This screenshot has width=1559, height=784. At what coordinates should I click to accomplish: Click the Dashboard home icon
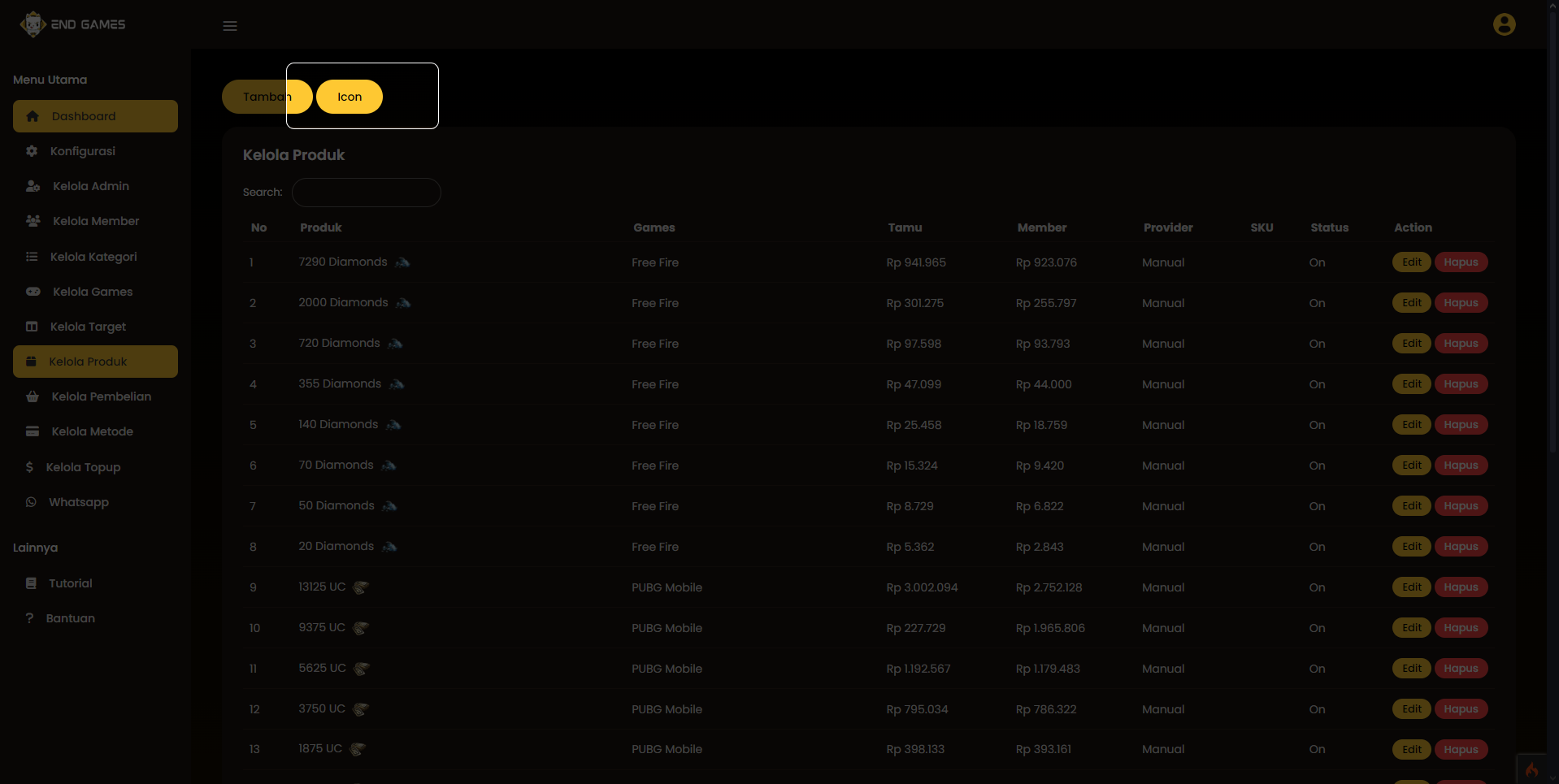pyautogui.click(x=33, y=116)
